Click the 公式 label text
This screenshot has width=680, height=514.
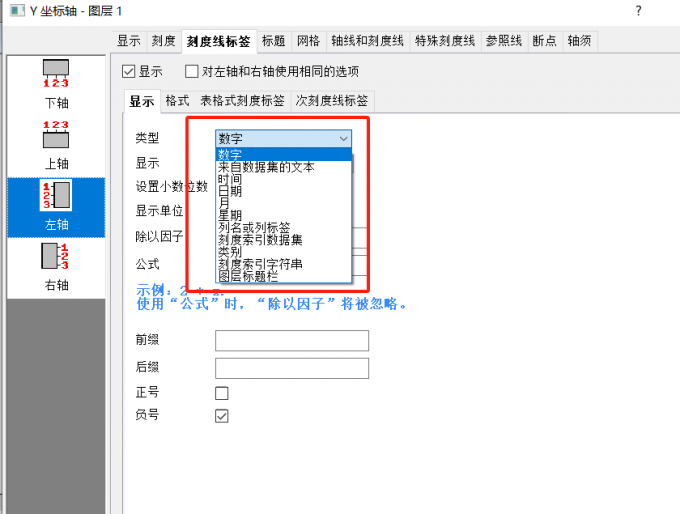147,264
